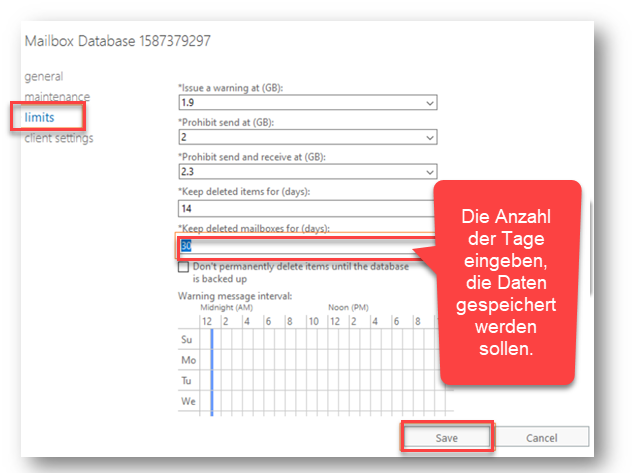Switch to the maintenance tab

[57, 97]
